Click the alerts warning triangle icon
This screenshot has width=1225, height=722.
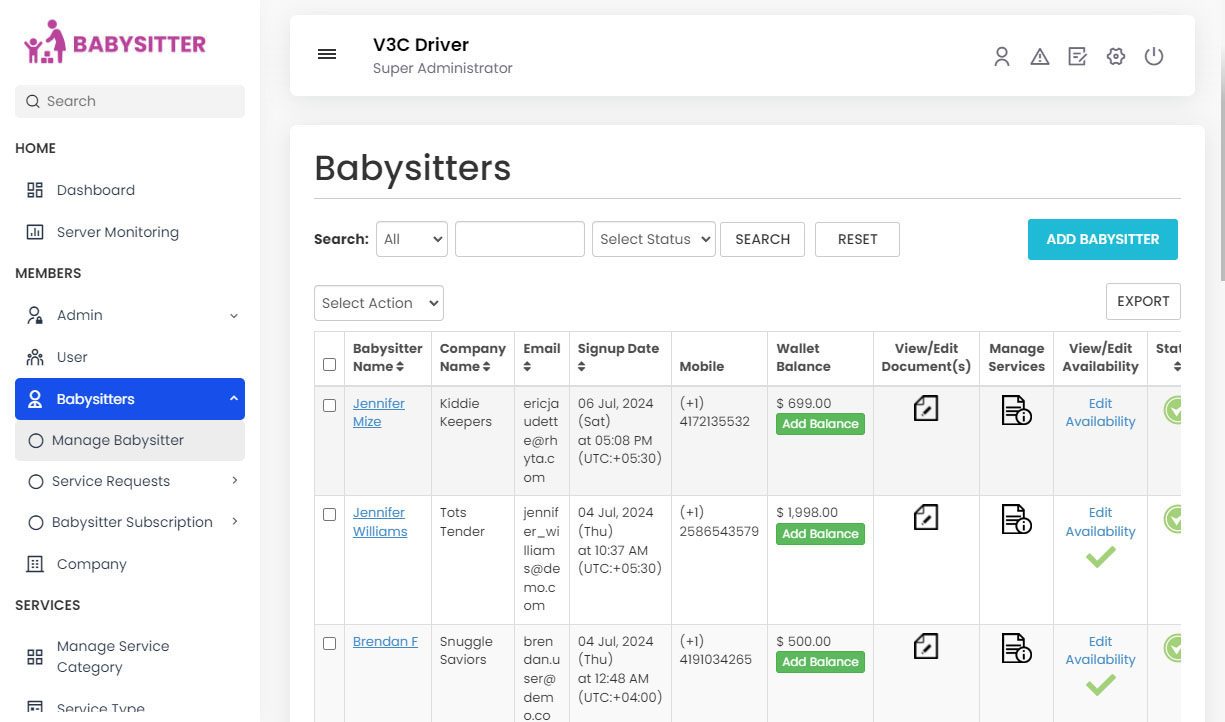(x=1040, y=57)
